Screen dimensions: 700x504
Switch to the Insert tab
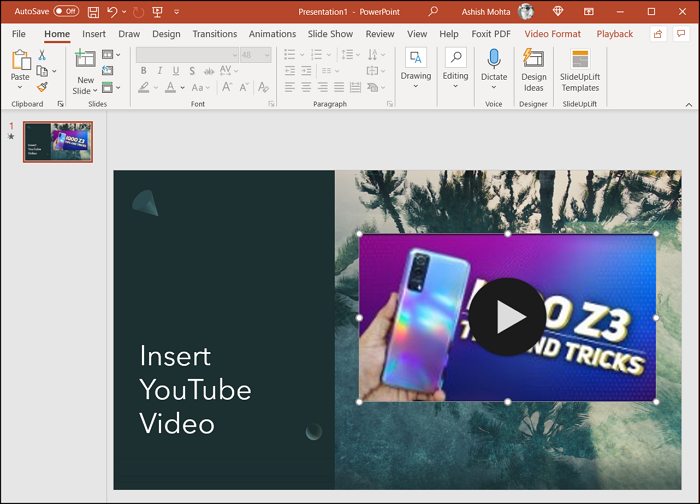[94, 34]
